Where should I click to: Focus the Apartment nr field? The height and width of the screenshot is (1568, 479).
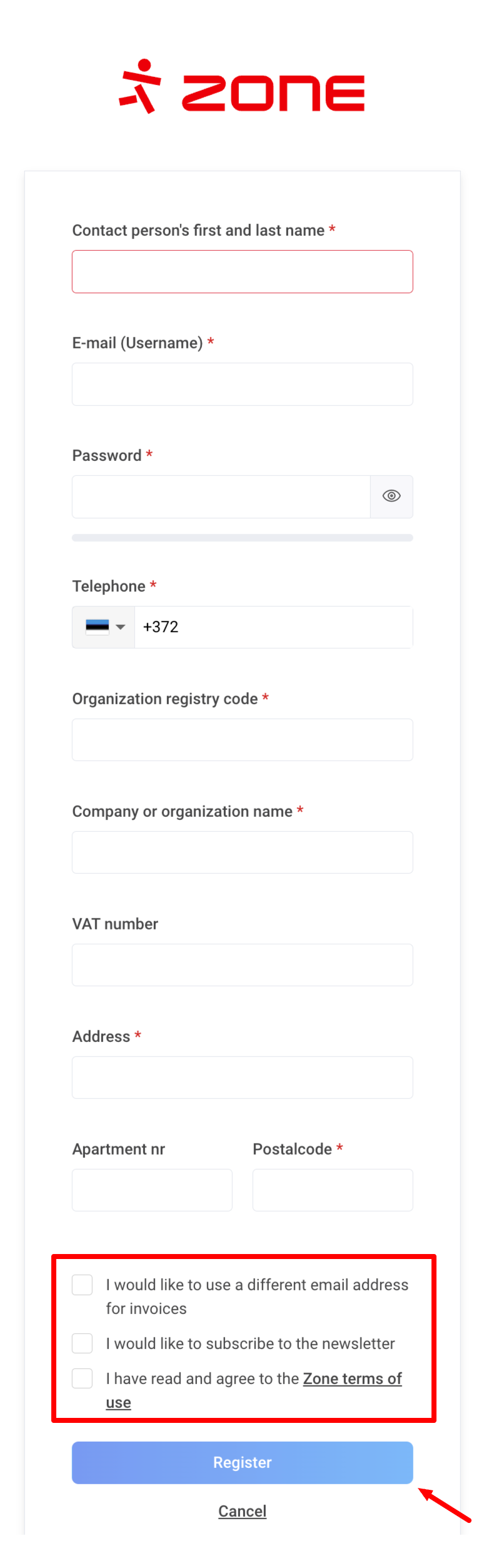pyautogui.click(x=152, y=1190)
